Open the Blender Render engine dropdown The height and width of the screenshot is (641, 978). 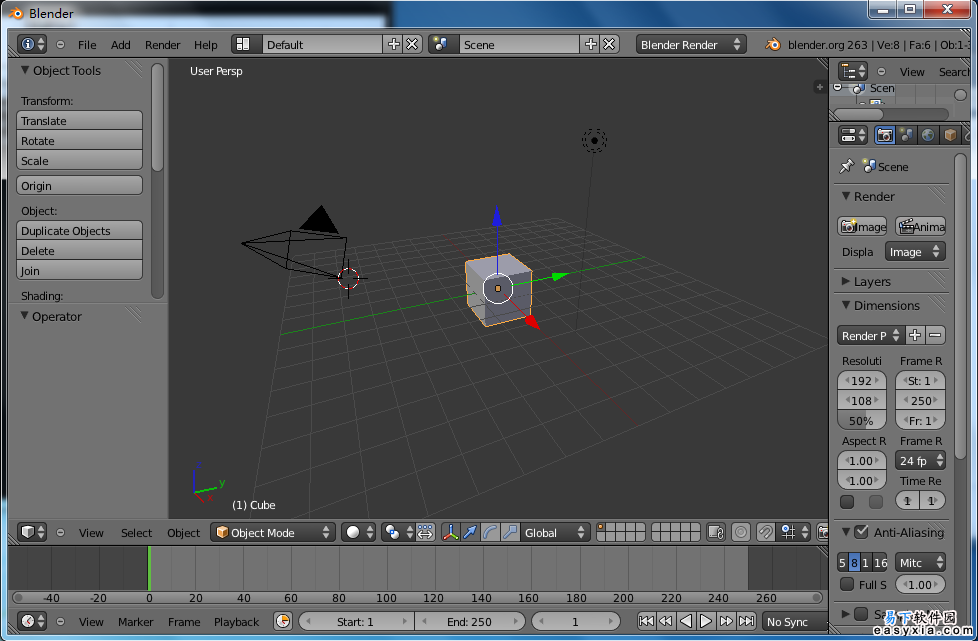click(691, 44)
